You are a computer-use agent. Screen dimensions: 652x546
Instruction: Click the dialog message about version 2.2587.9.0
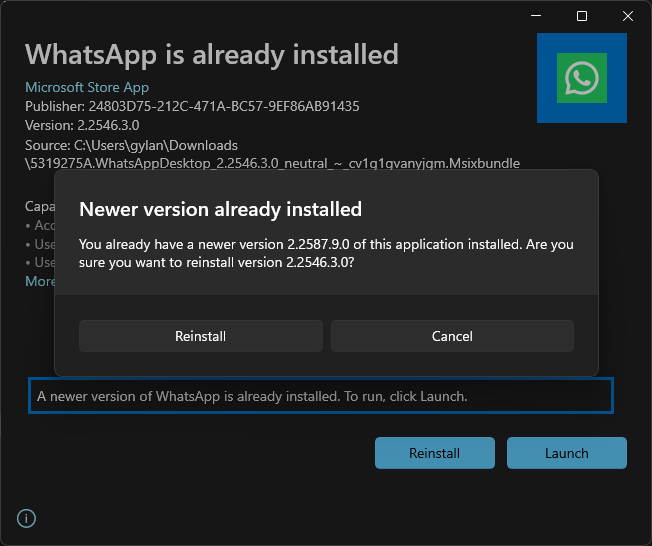point(325,253)
